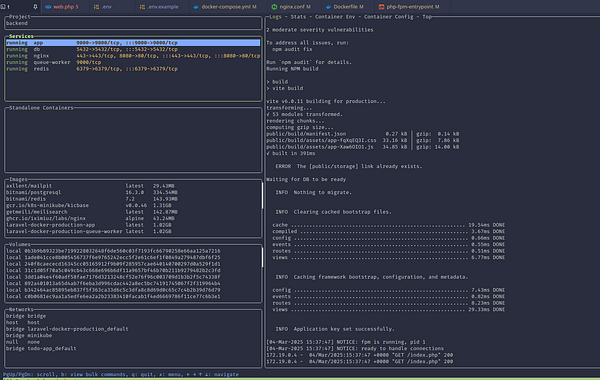Select the ghcr.io nginx alpine image
This screenshot has height=380, width=600.
pyautogui.click(x=133, y=219)
